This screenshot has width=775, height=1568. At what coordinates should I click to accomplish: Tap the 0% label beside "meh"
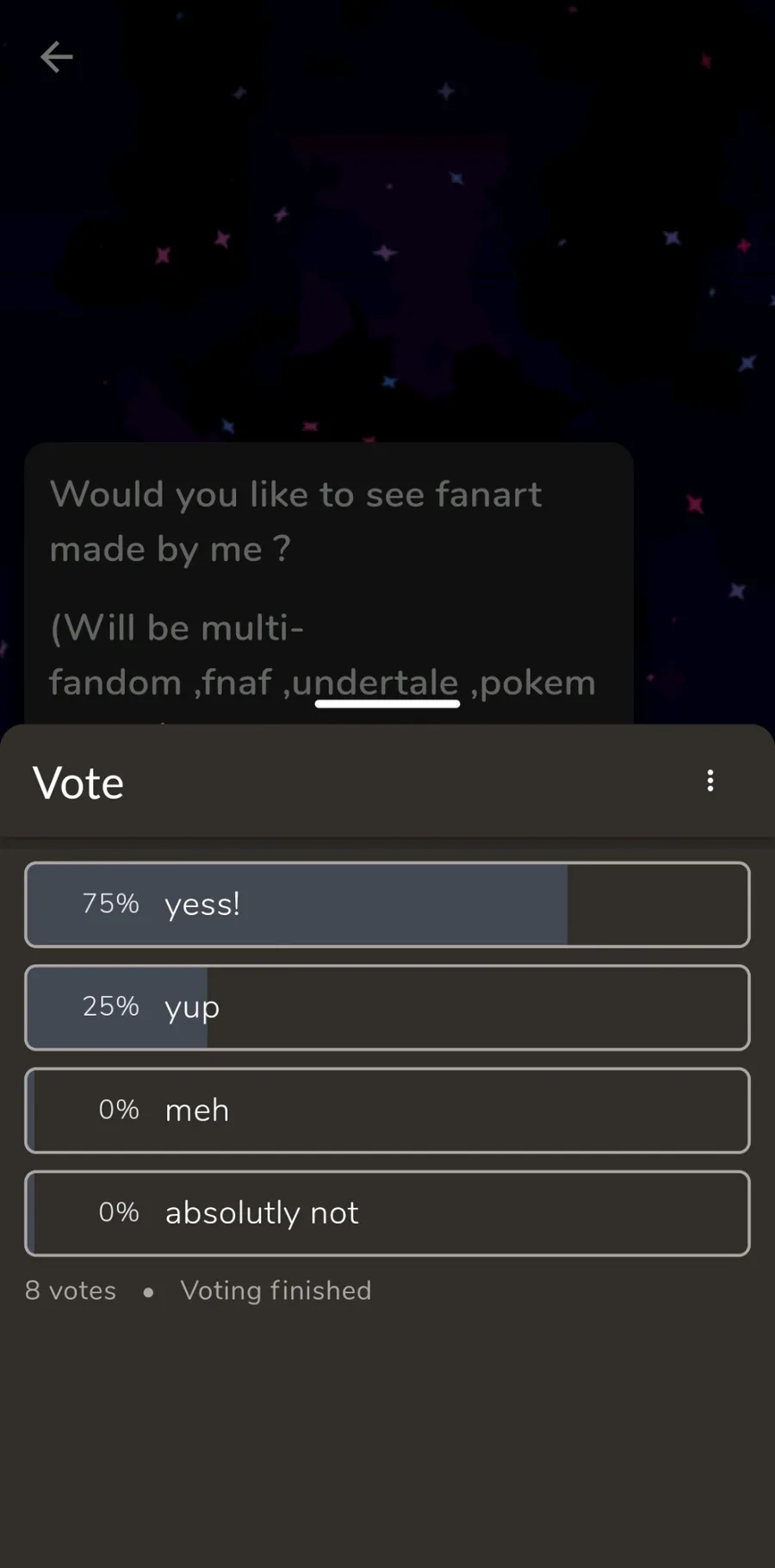click(119, 1110)
